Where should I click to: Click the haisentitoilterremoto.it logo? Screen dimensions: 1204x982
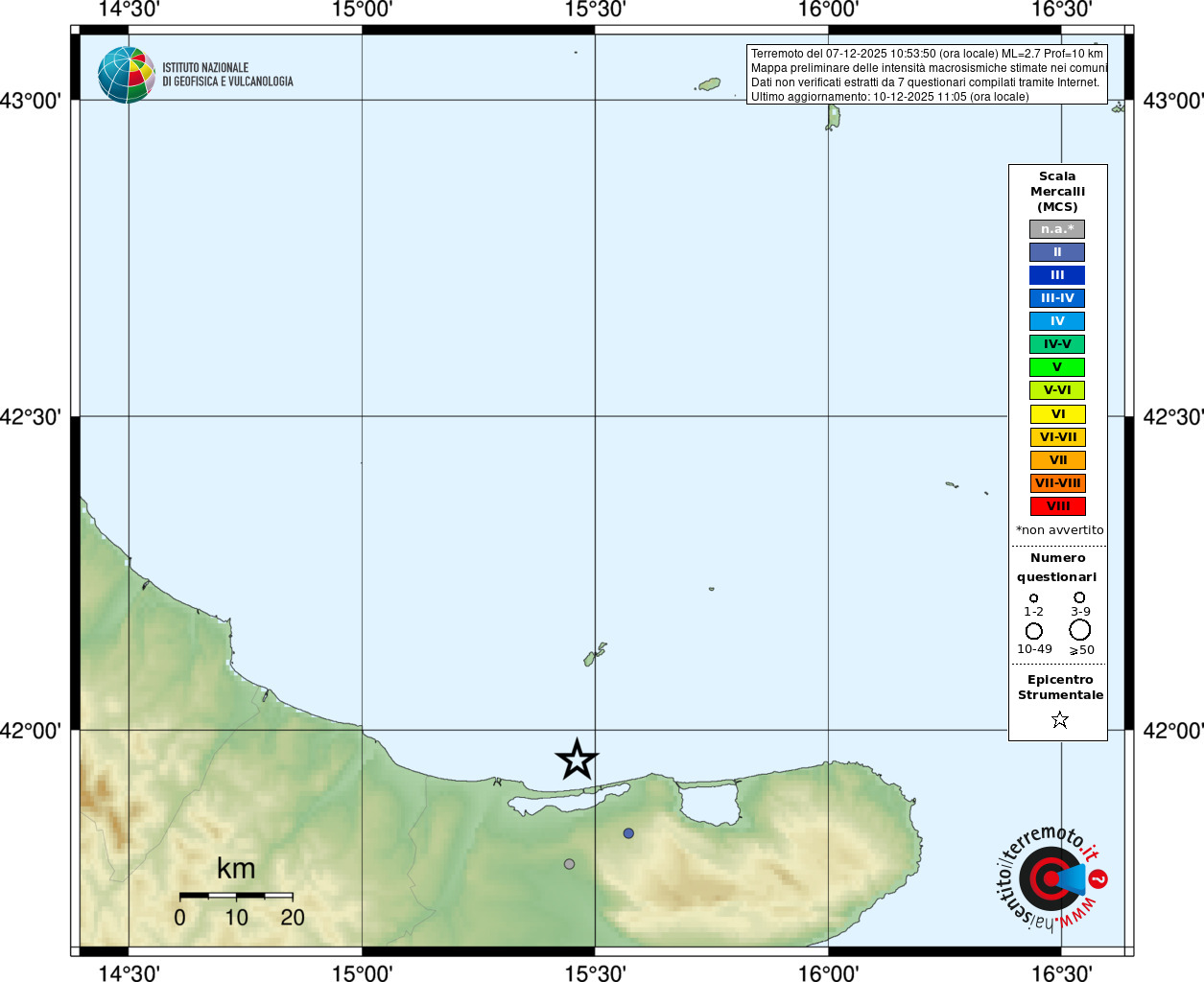click(1052, 877)
